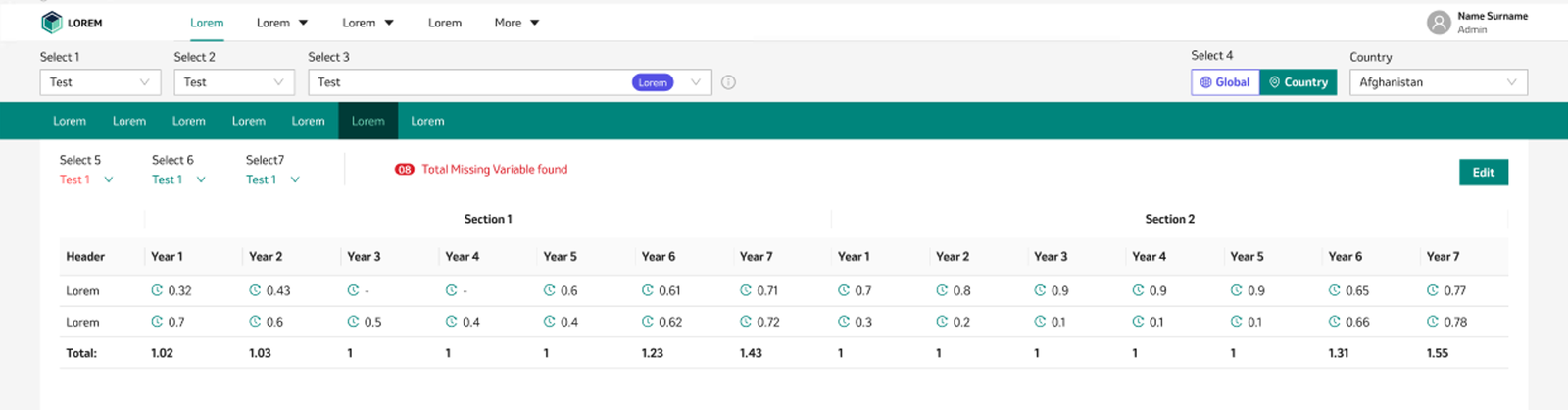The width and height of the screenshot is (1568, 410).
Task: Click the user avatar icon
Action: [x=1438, y=23]
